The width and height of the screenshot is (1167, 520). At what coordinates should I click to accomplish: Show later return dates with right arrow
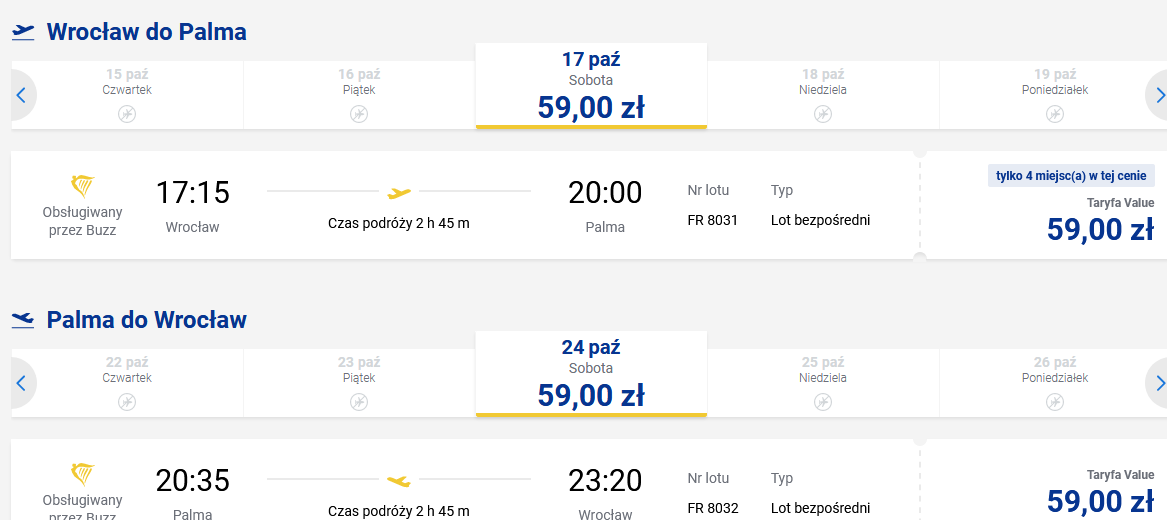[x=1159, y=383]
